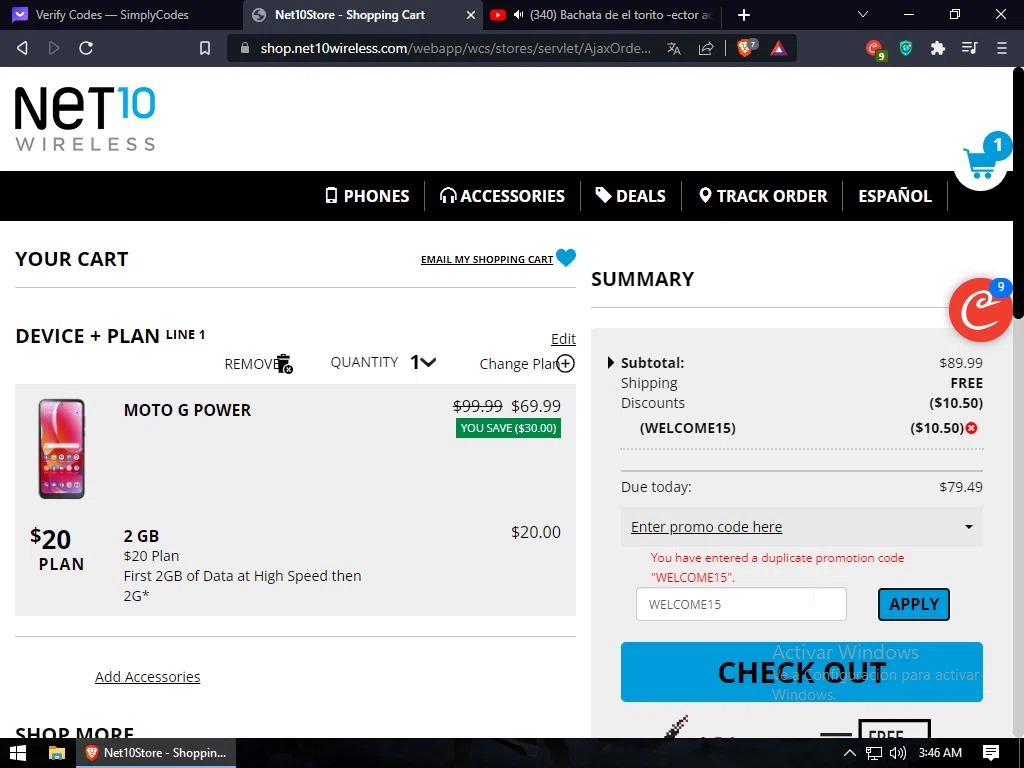Open the floating red coupon widget
The image size is (1024, 768).
tap(981, 310)
